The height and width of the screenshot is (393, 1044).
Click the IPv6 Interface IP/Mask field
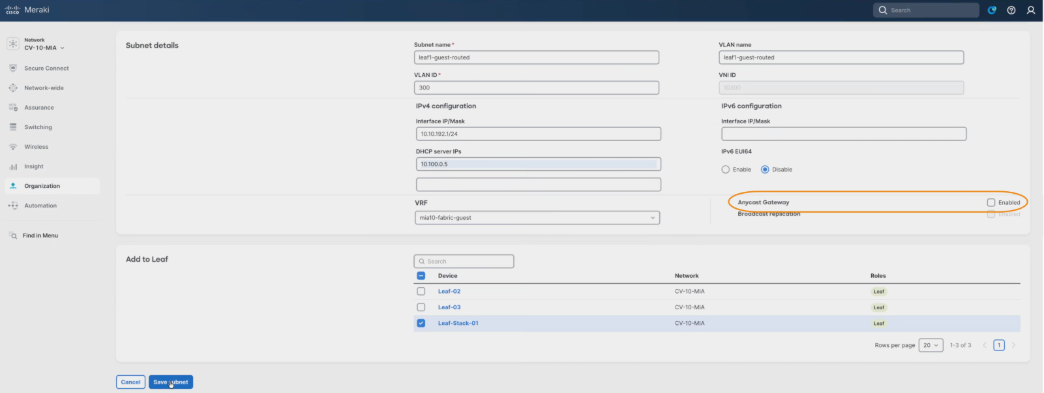click(x=844, y=134)
